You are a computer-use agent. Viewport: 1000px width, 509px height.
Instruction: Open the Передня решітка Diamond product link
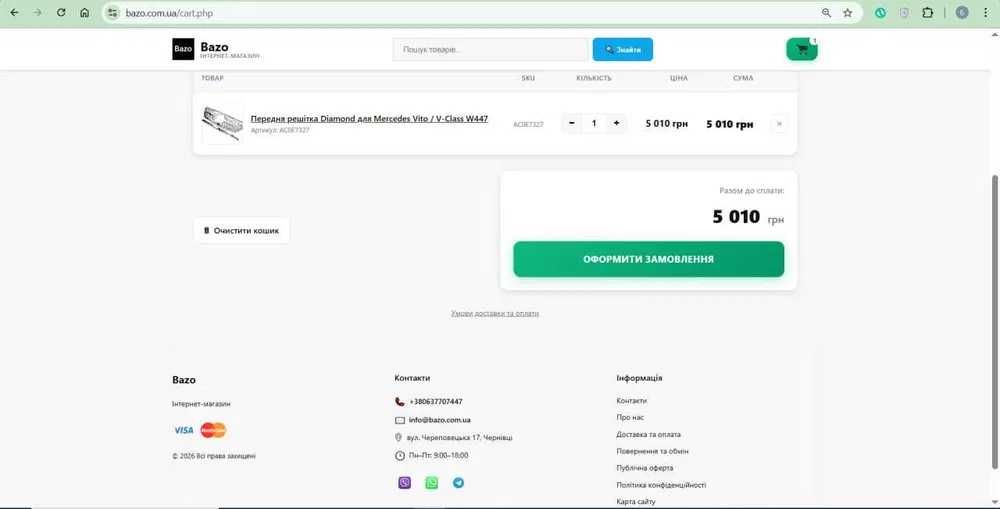[369, 119]
